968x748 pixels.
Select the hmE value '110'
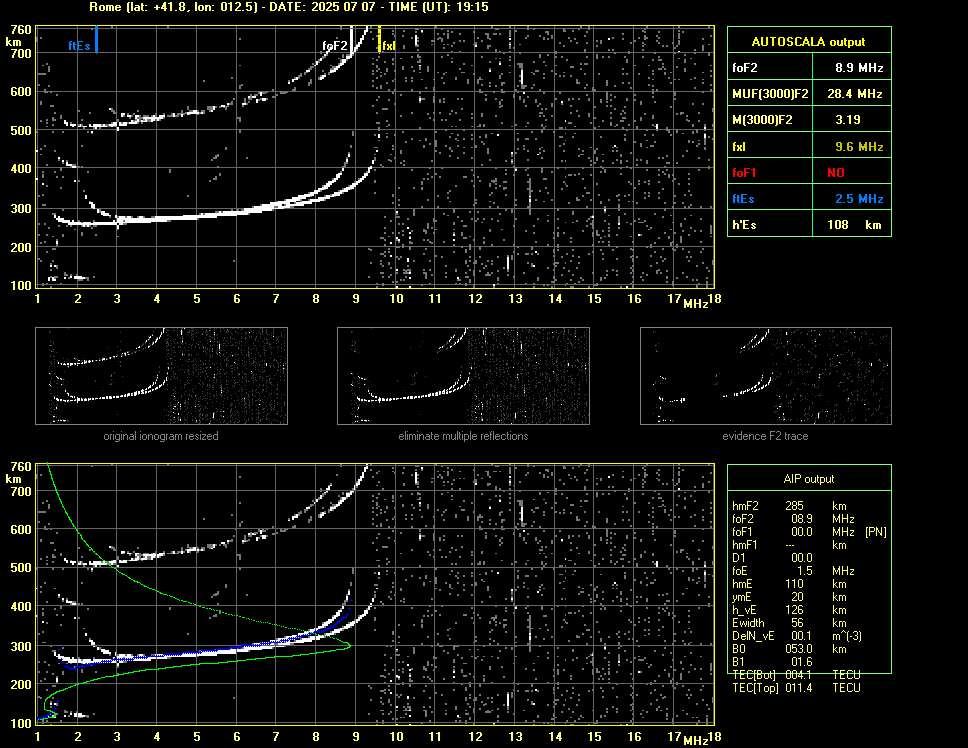795,584
